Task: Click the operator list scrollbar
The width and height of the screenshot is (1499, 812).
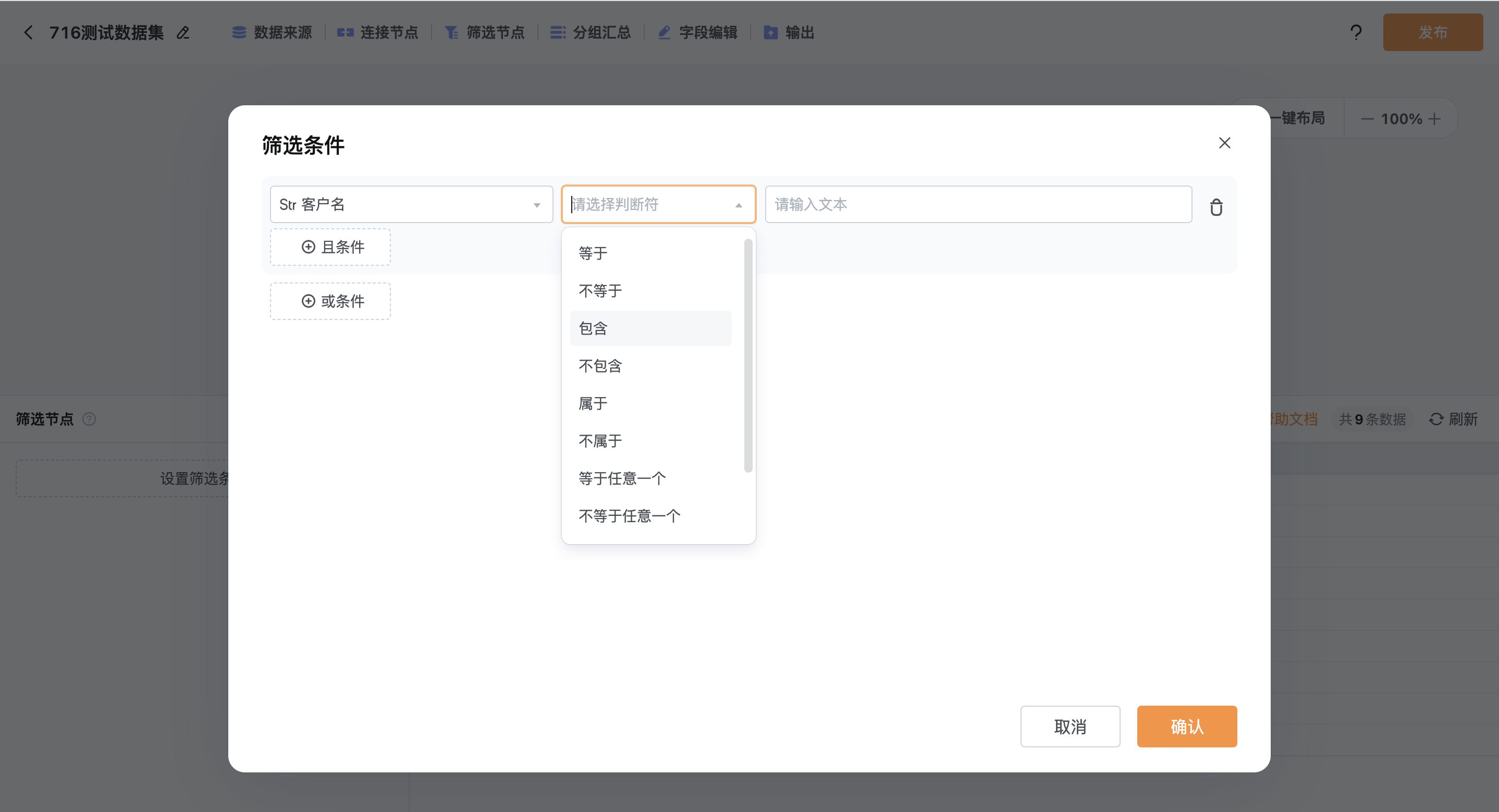Action: coord(748,355)
